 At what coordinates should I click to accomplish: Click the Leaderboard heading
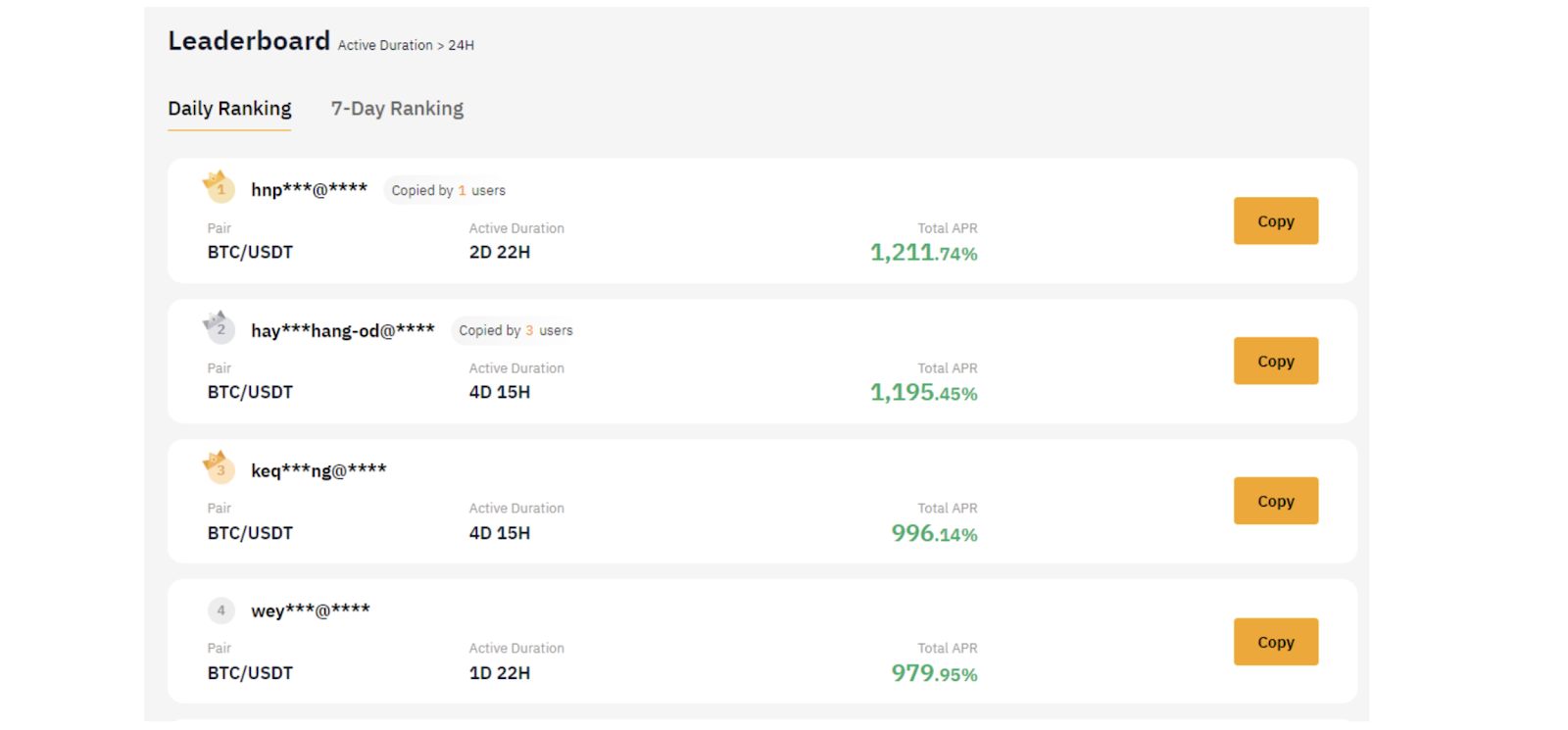tap(249, 41)
